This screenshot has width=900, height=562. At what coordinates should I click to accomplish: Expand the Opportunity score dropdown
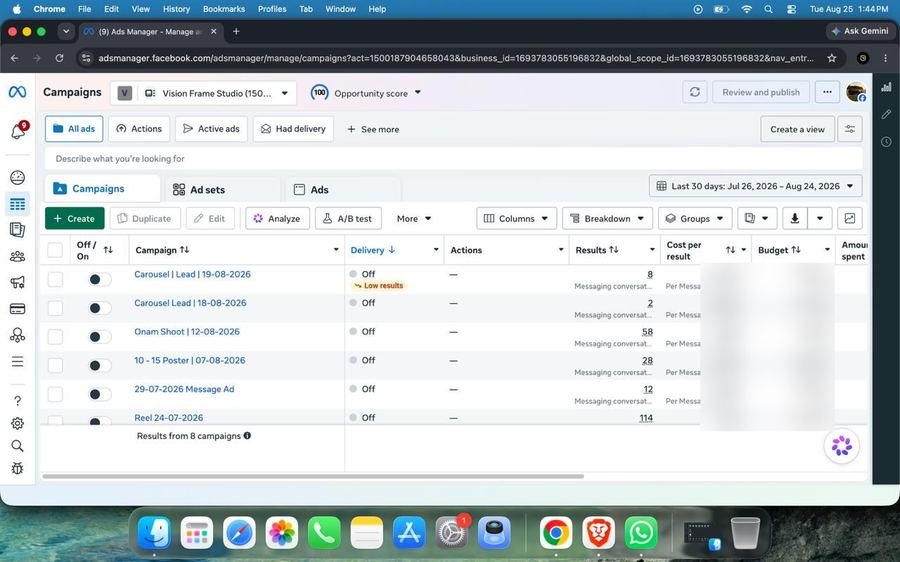[366, 93]
